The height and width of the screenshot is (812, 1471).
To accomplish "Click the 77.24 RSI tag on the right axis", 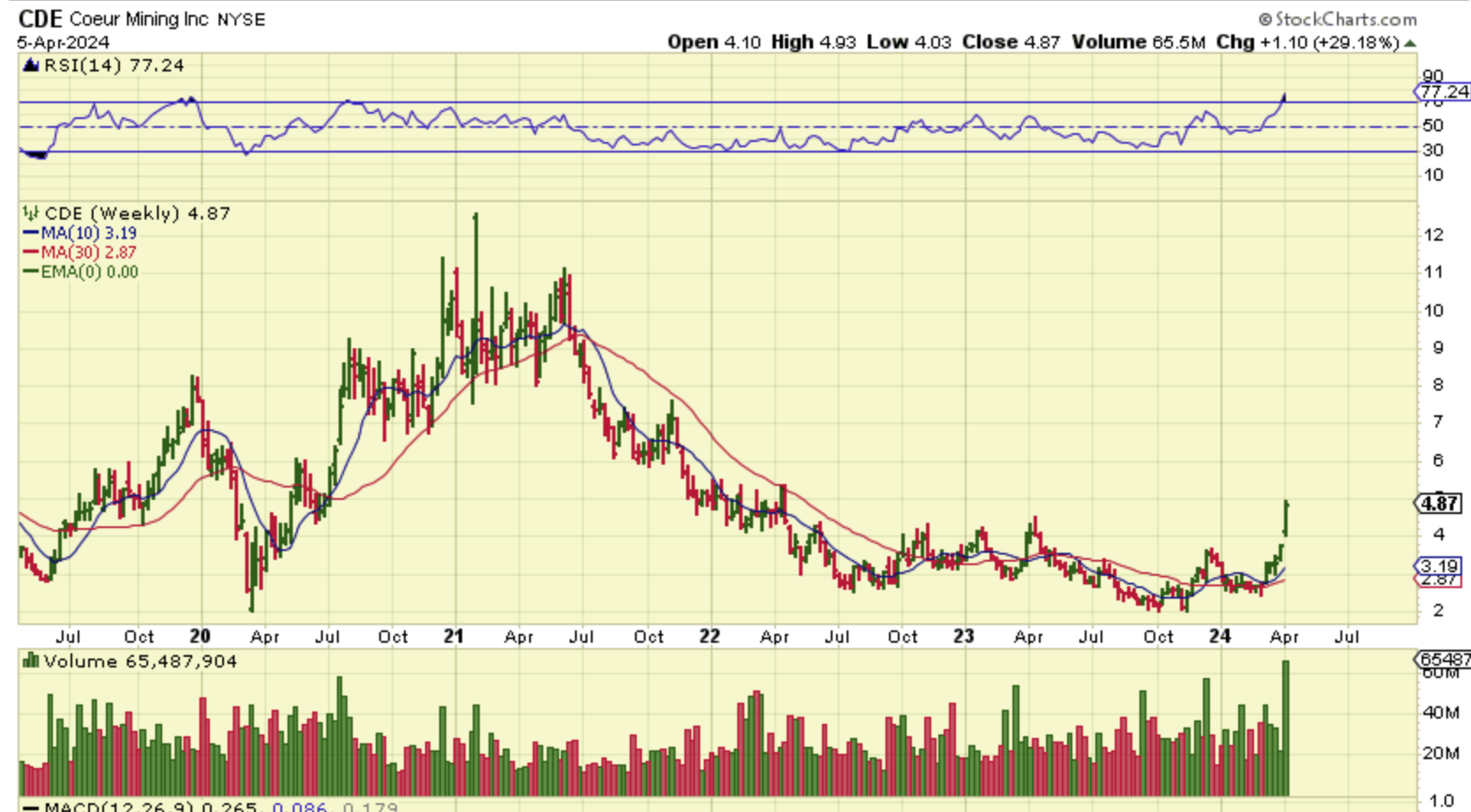I will tap(1444, 92).
